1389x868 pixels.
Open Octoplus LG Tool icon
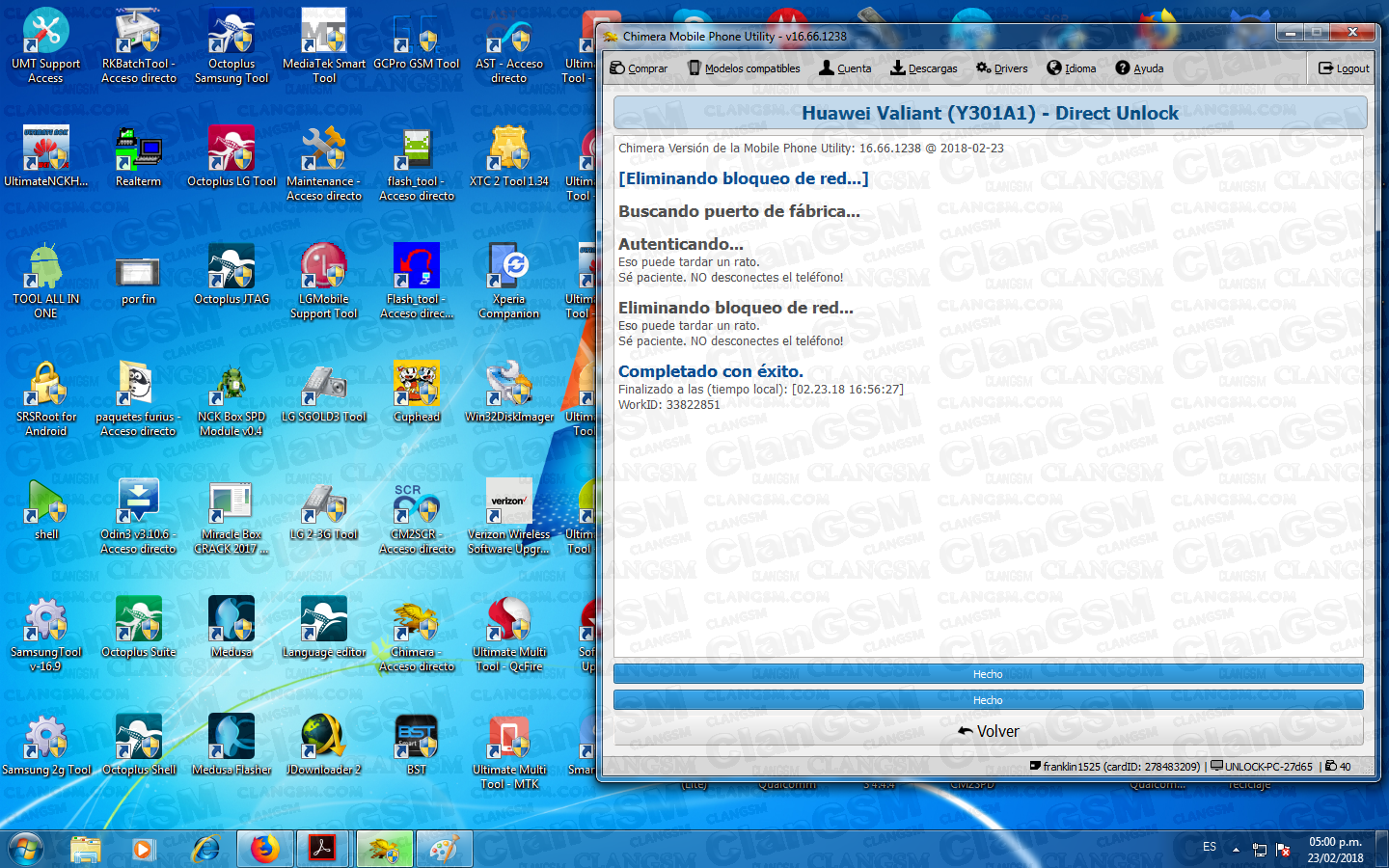point(231,156)
